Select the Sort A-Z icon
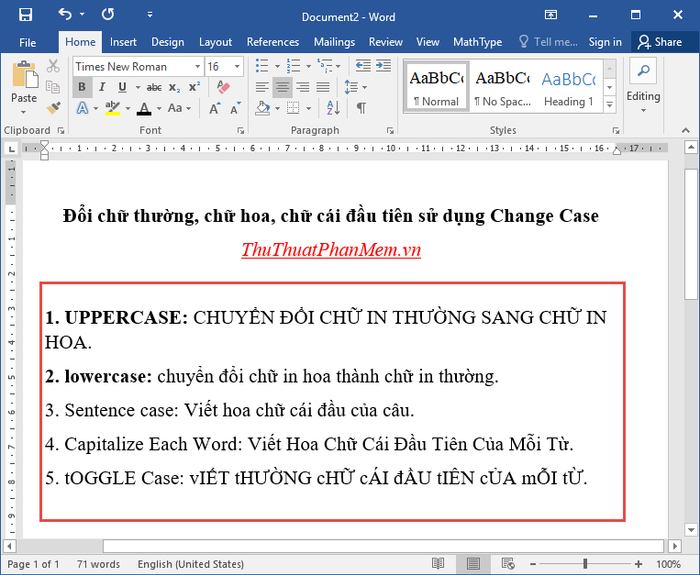Image resolution: width=700 pixels, height=575 pixels. click(333, 108)
